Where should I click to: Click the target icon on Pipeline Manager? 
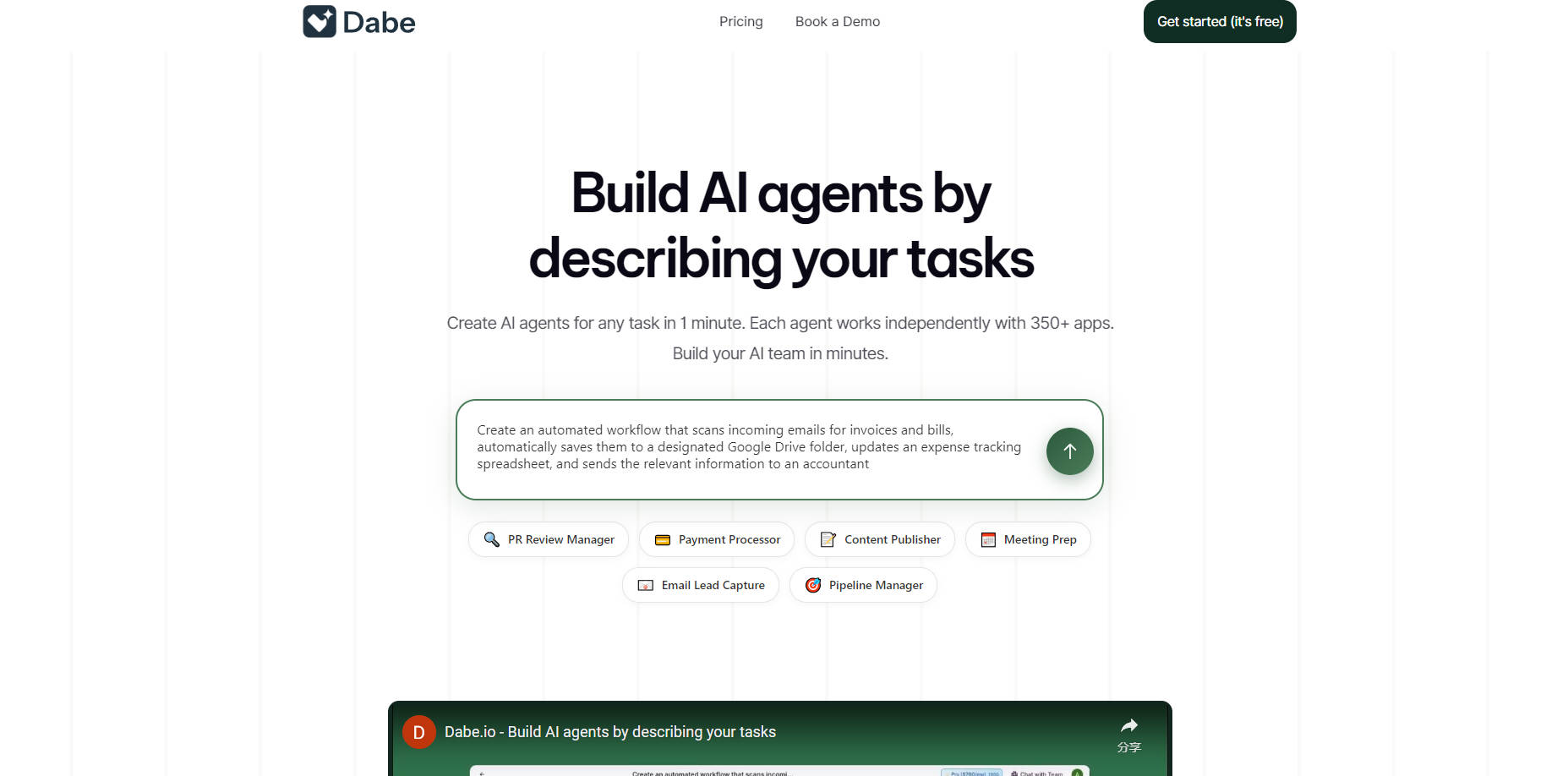813,585
